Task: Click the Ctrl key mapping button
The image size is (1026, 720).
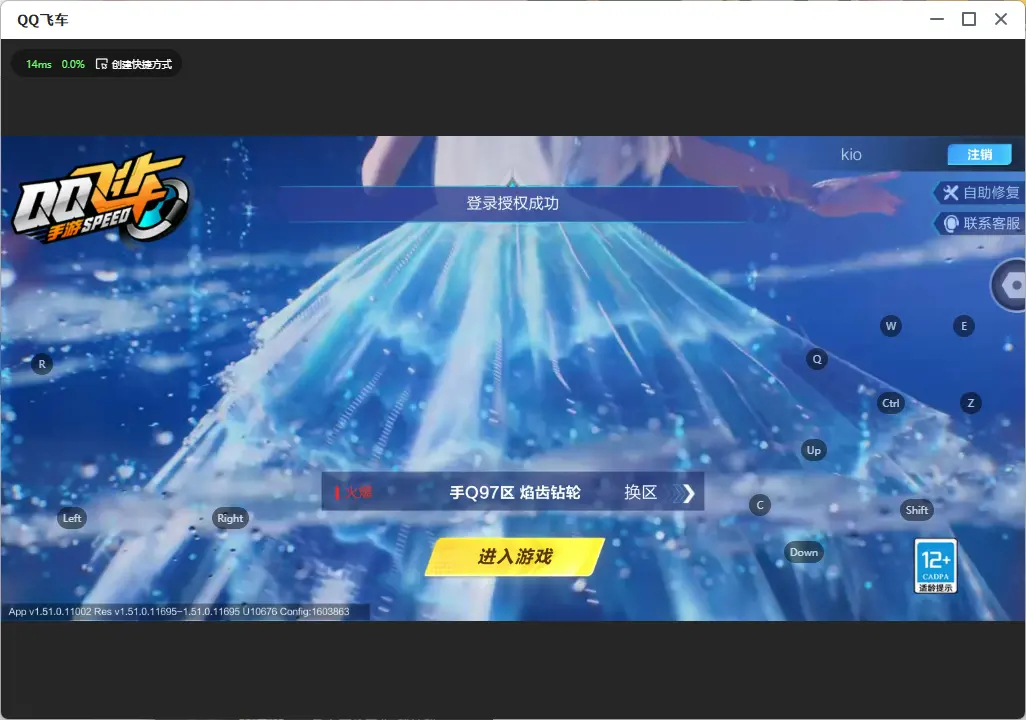Action: point(891,403)
